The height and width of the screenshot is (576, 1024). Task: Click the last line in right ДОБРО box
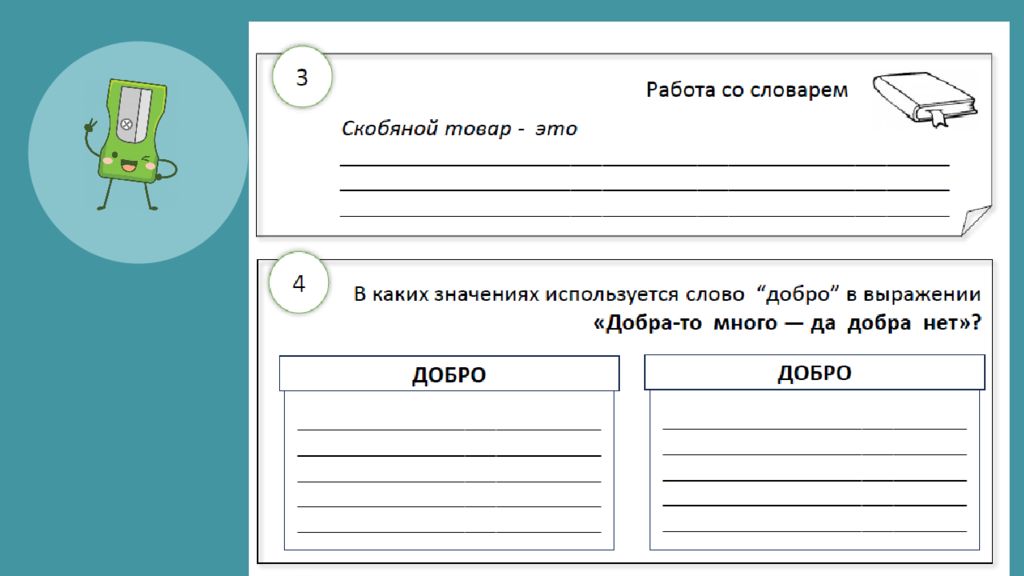click(x=814, y=531)
